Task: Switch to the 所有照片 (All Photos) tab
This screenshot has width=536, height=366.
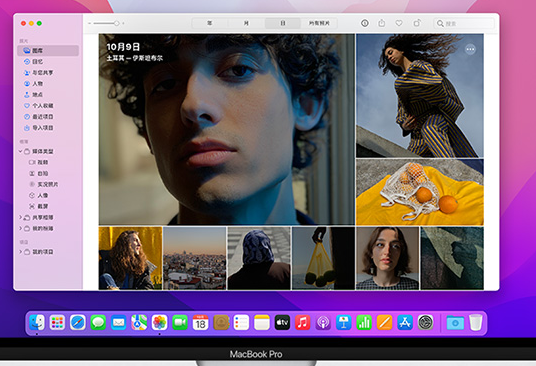Action: [x=319, y=23]
